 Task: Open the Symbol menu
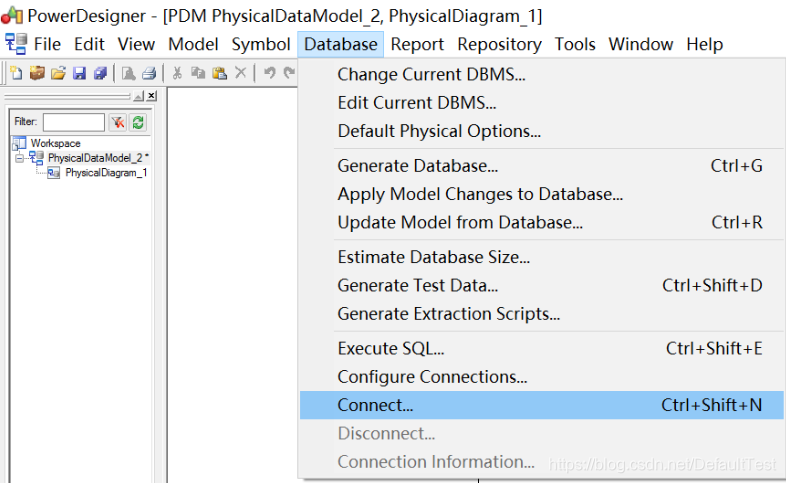pyautogui.click(x=261, y=44)
